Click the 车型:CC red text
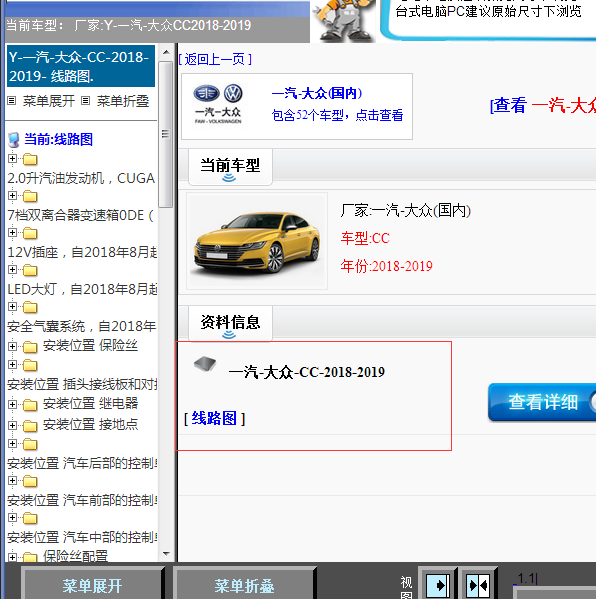This screenshot has height=599, width=596. [365, 238]
